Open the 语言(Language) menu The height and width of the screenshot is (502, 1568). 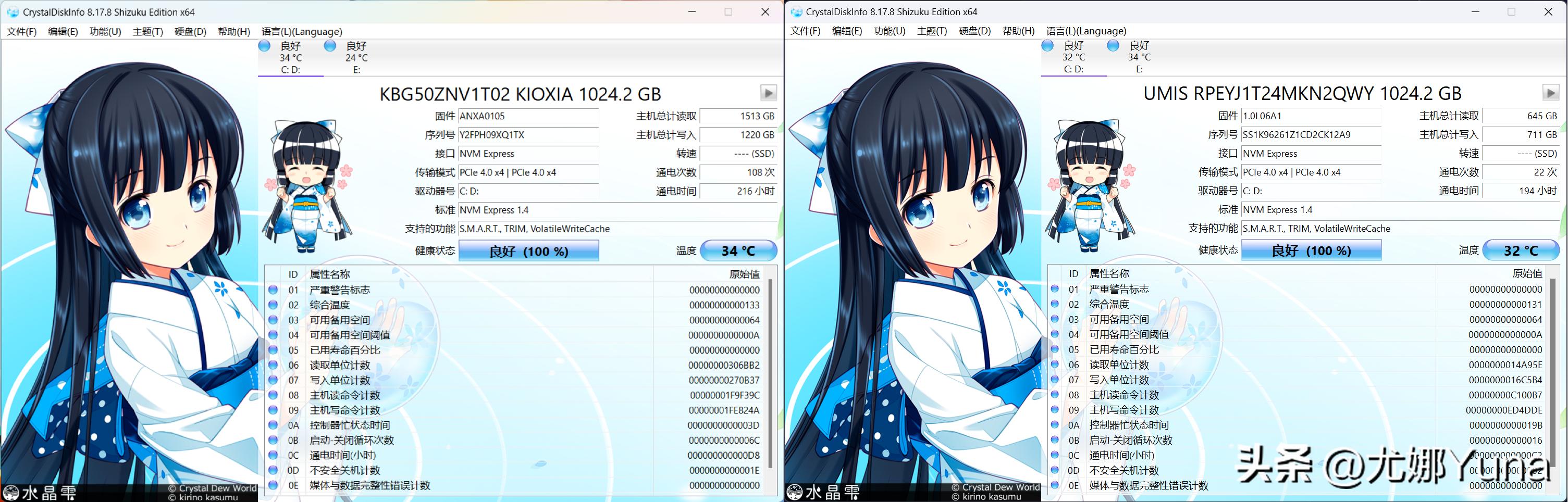(303, 31)
